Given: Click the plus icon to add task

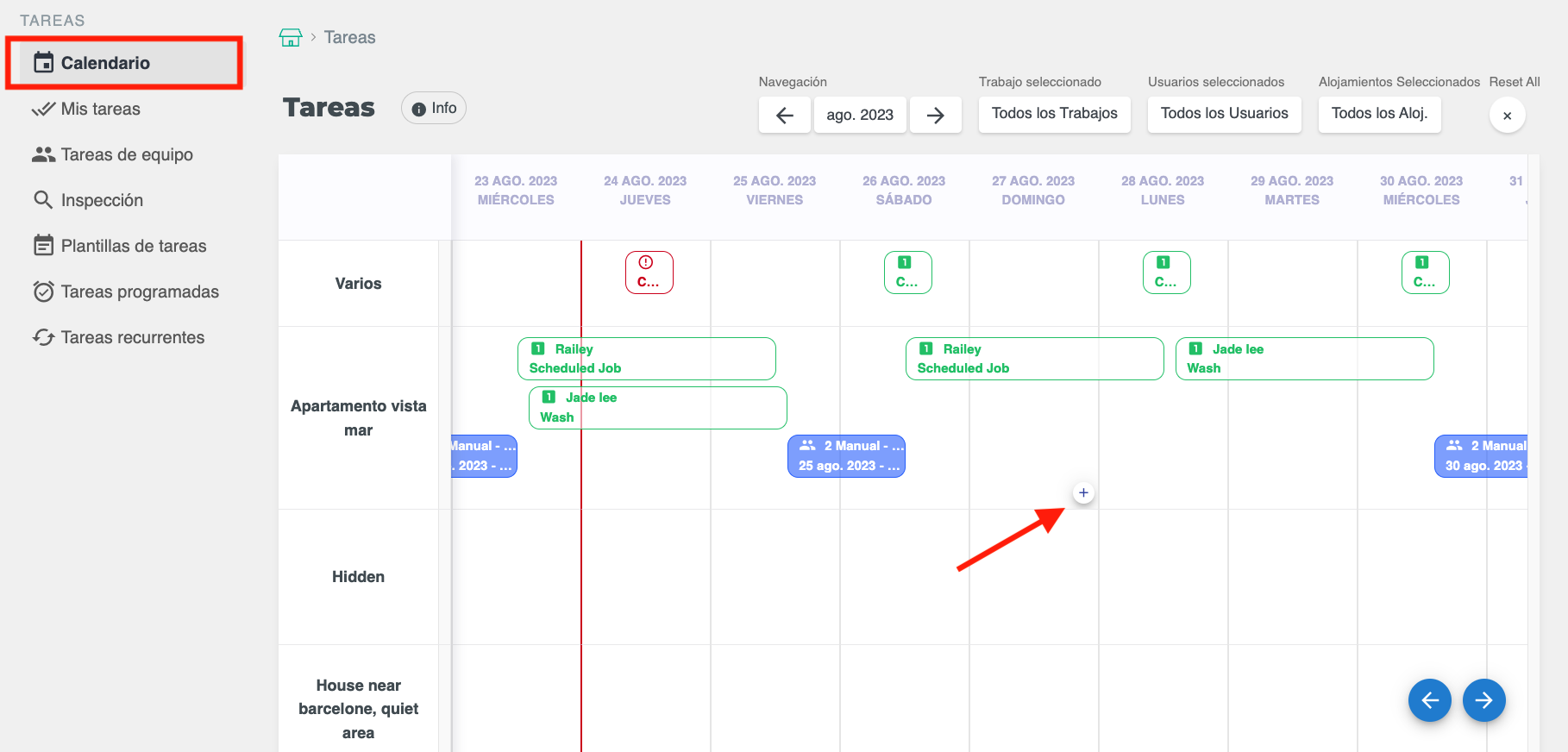Looking at the screenshot, I should click(x=1083, y=492).
